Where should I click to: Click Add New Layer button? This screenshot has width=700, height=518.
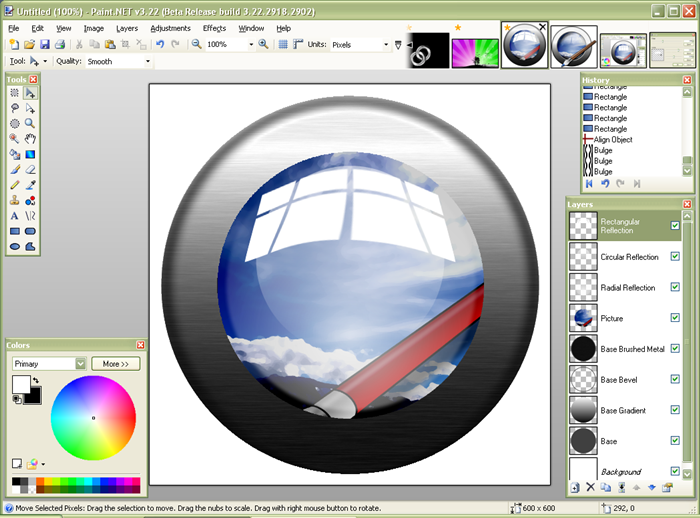575,487
